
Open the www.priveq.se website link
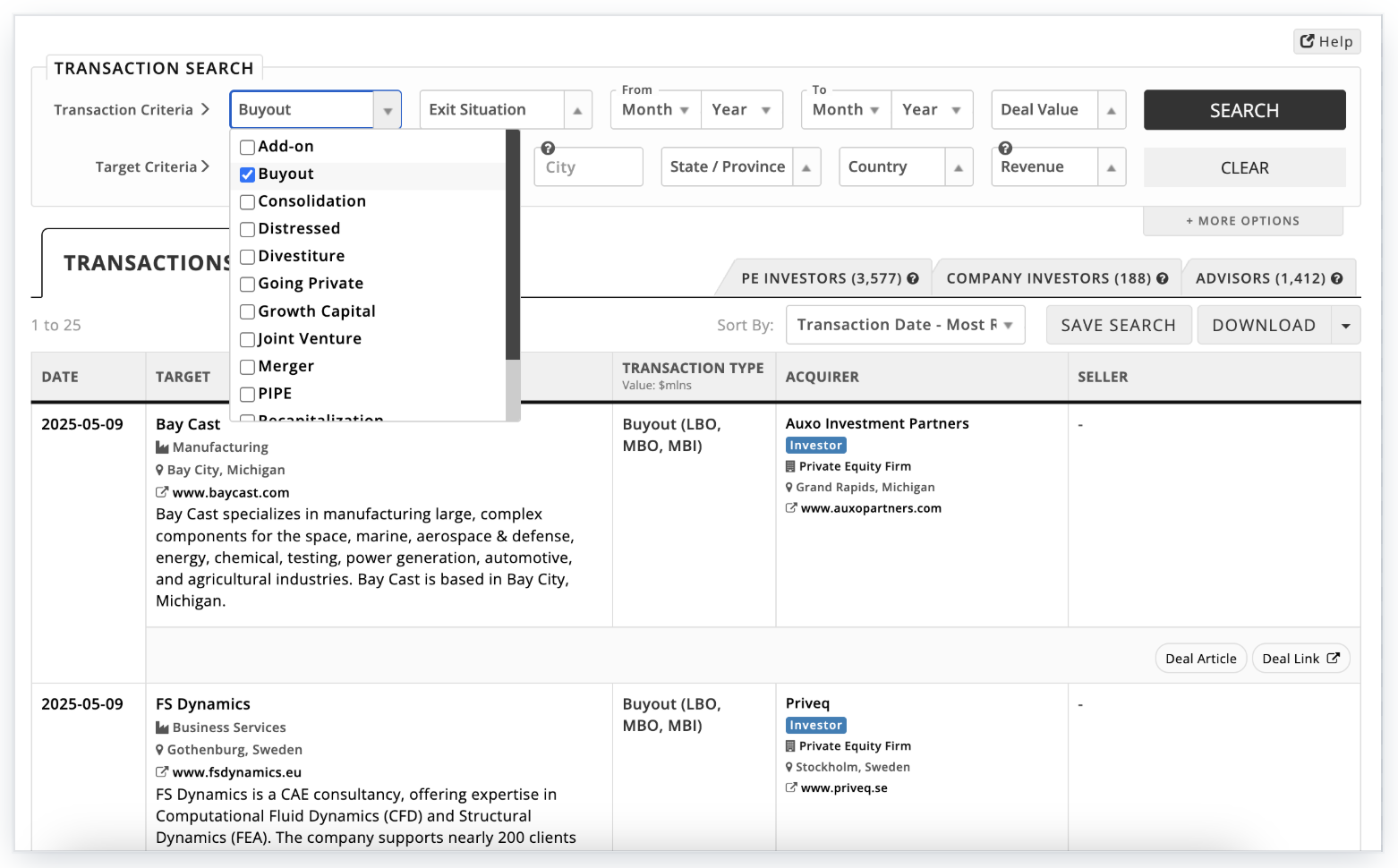[844, 787]
